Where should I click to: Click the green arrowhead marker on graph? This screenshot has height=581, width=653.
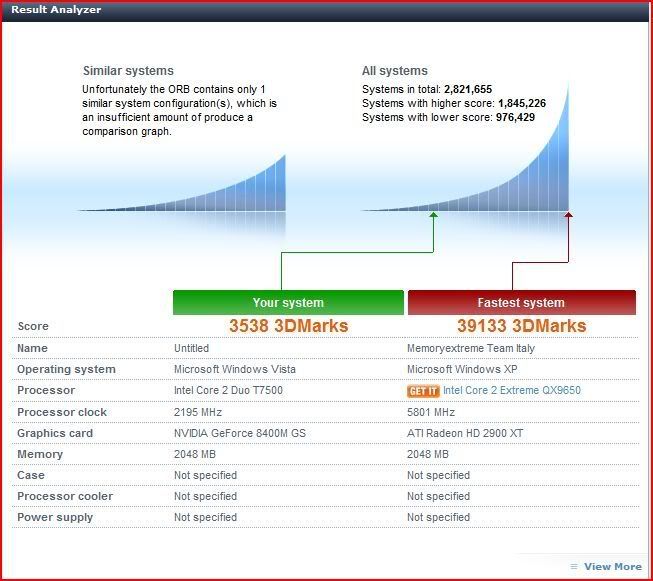pos(434,214)
